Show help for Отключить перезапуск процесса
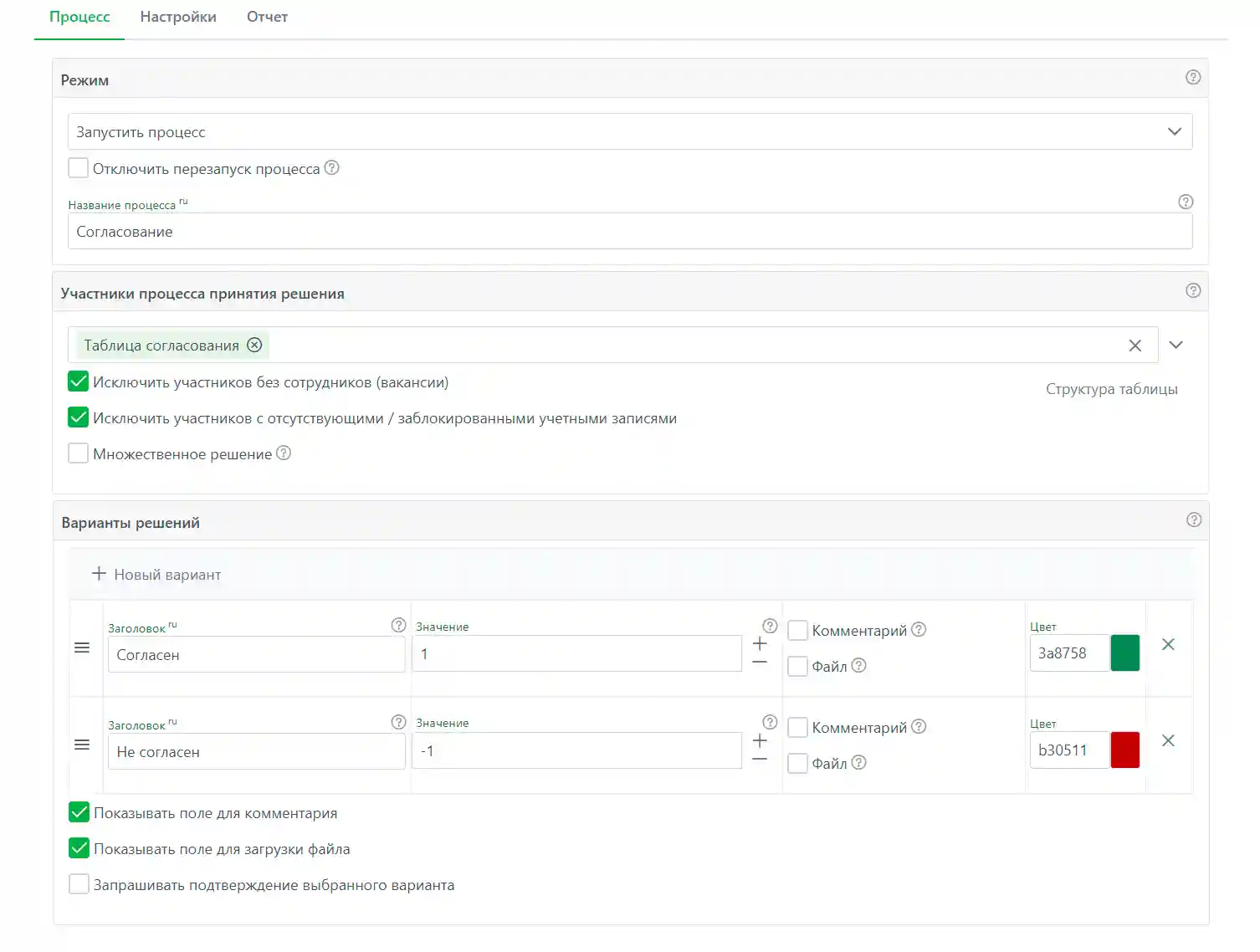 click(332, 167)
